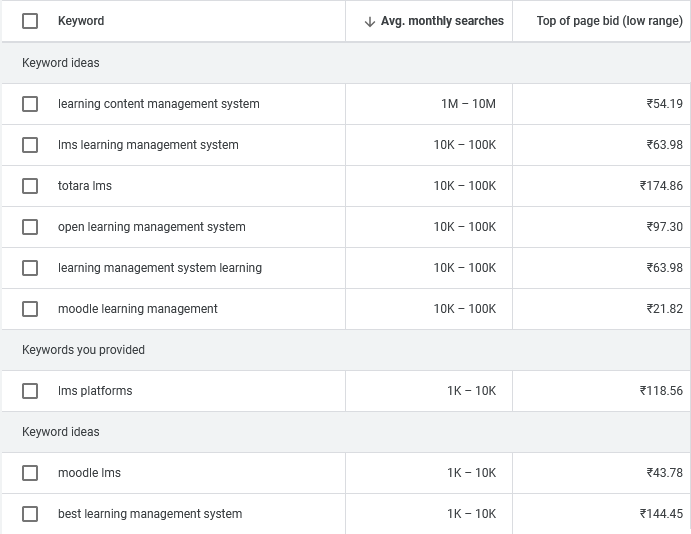Check the learning management system learning row

point(30,268)
